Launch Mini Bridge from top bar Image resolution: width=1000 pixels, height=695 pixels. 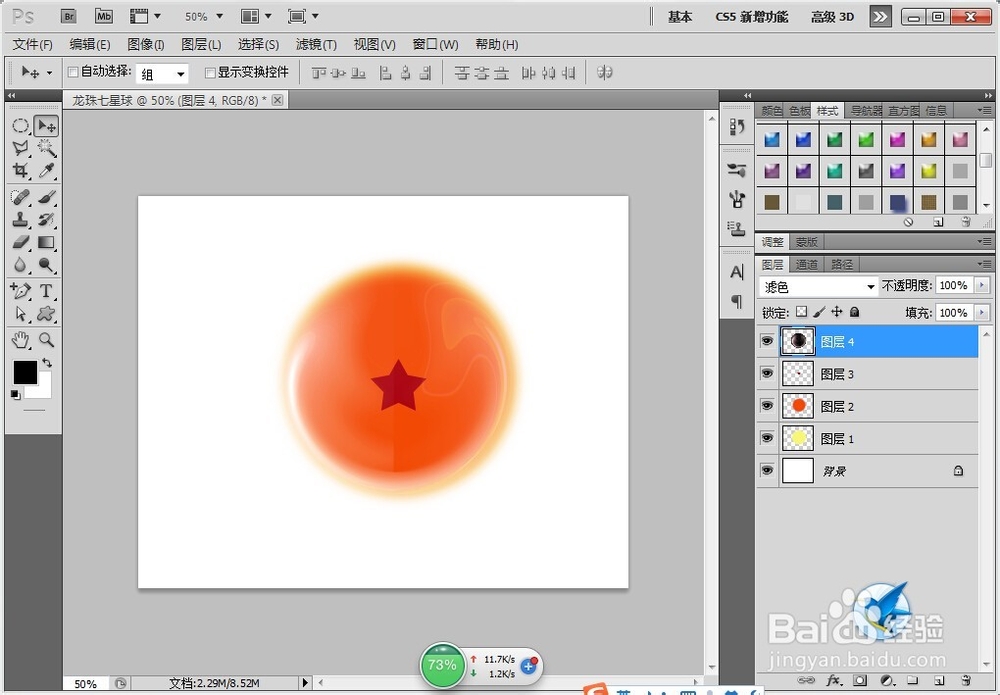(103, 17)
